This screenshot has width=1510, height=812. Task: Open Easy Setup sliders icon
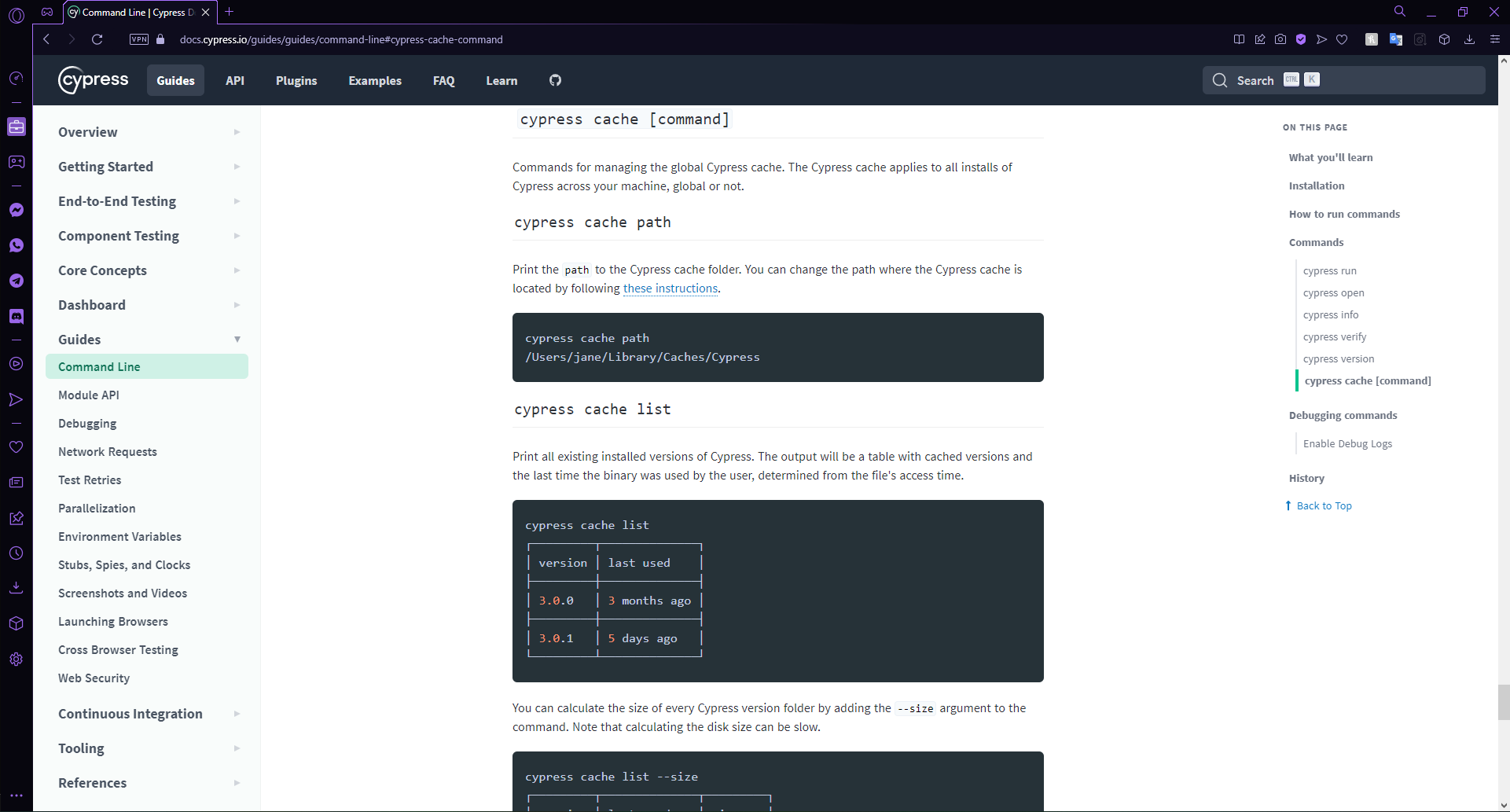pyautogui.click(x=1495, y=39)
